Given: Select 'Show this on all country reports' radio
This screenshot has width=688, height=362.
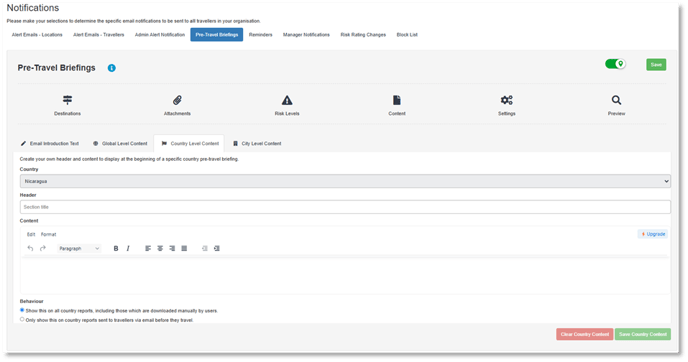Looking at the screenshot, I should tap(22, 310).
